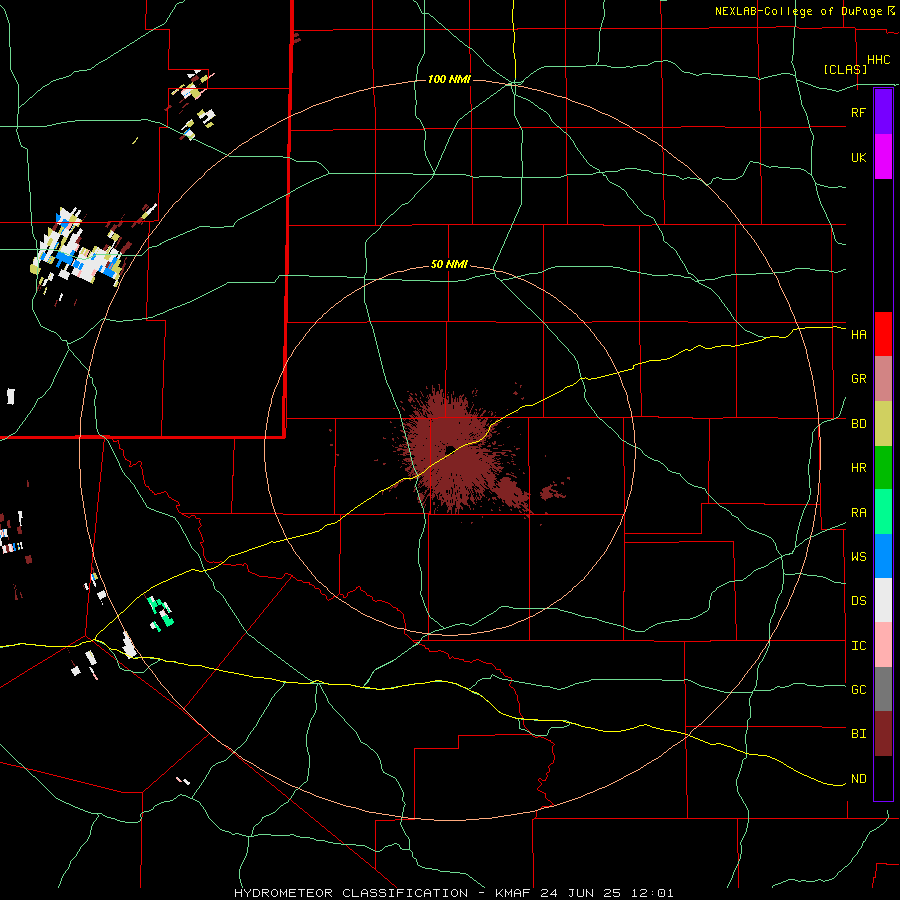Click the purple RF legend swatch
Image resolution: width=900 pixels, height=900 pixels.
883,112
